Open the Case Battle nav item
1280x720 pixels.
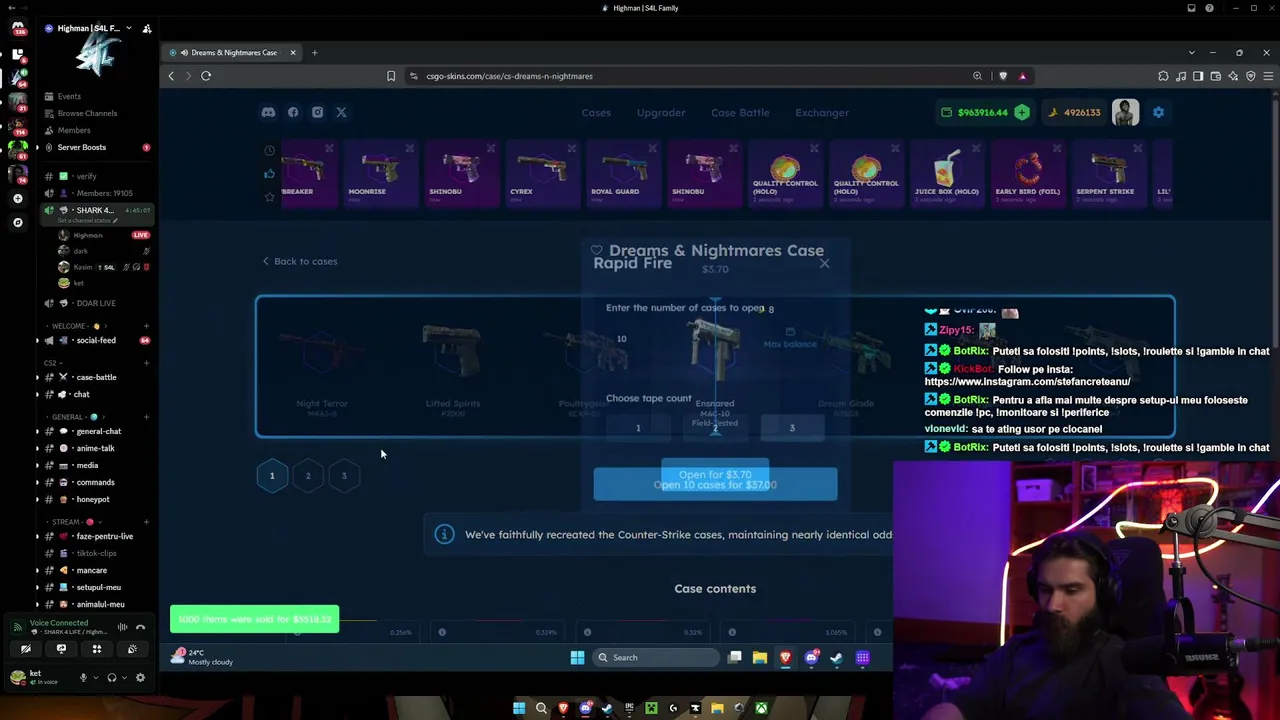pos(740,113)
